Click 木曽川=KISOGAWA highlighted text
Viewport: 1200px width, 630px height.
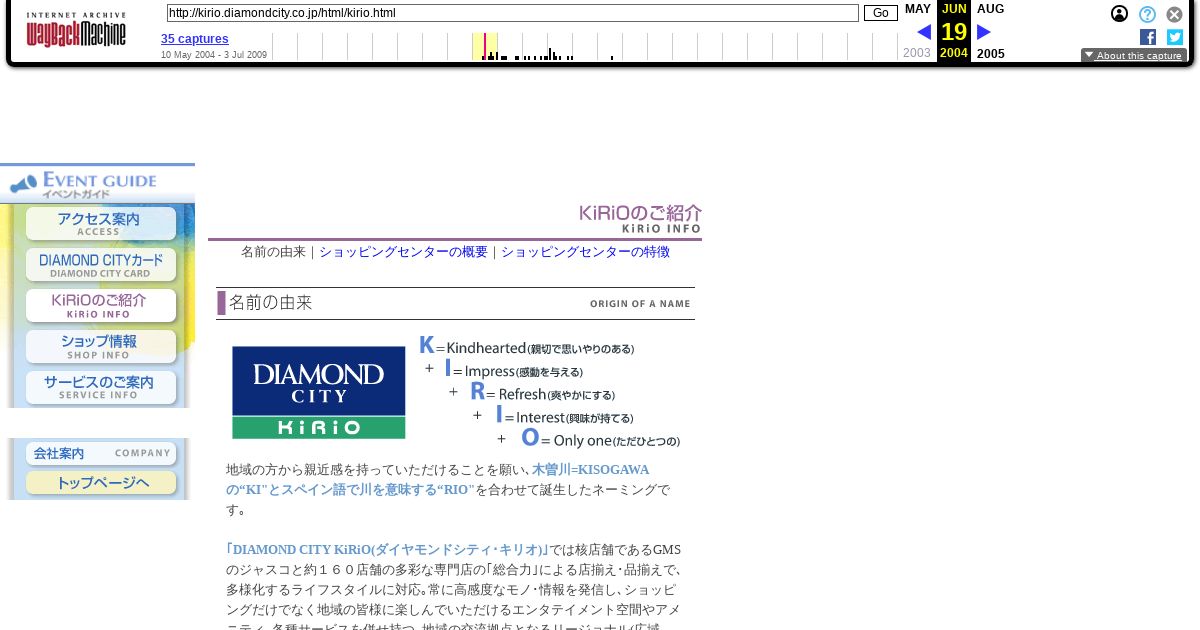click(x=590, y=469)
